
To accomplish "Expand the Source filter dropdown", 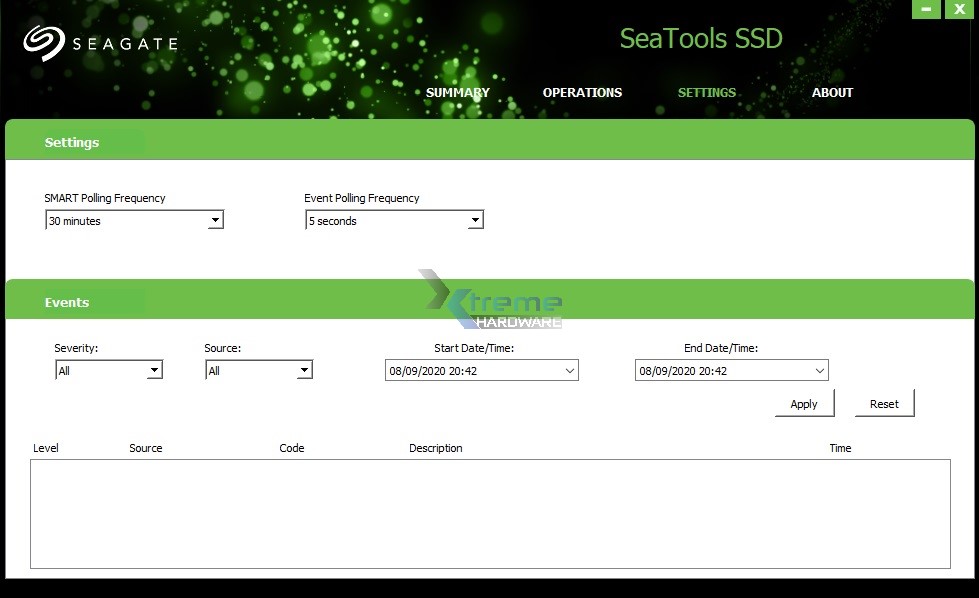I will pos(305,370).
